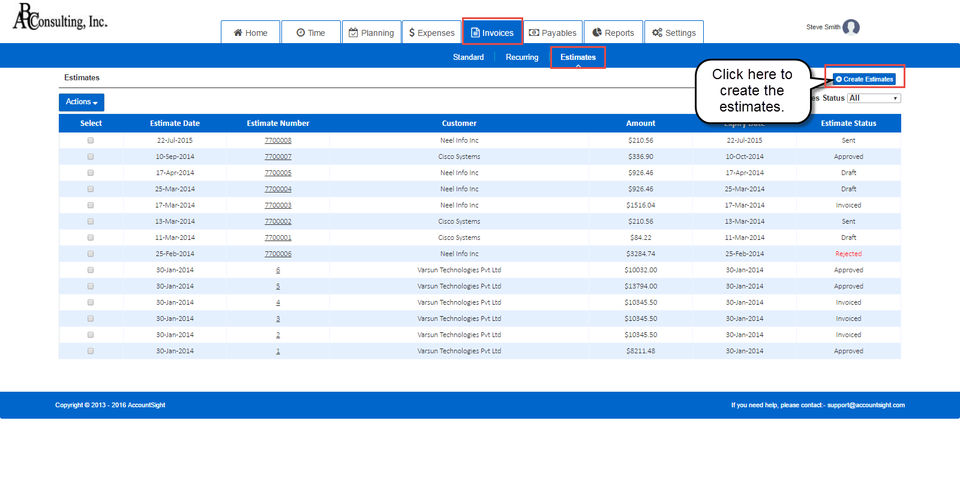Click the Planning calendar icon
Screen dimensions: 960x490
(353, 33)
